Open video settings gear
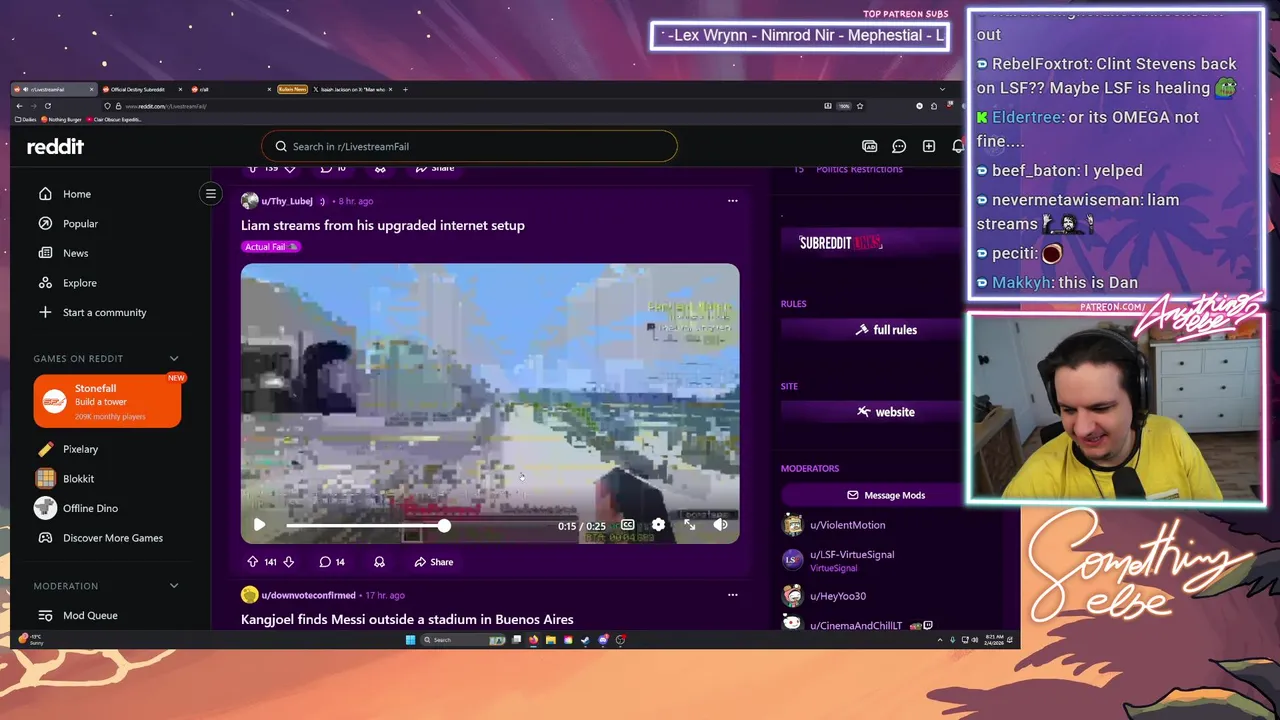The width and height of the screenshot is (1280, 720). pos(658,525)
